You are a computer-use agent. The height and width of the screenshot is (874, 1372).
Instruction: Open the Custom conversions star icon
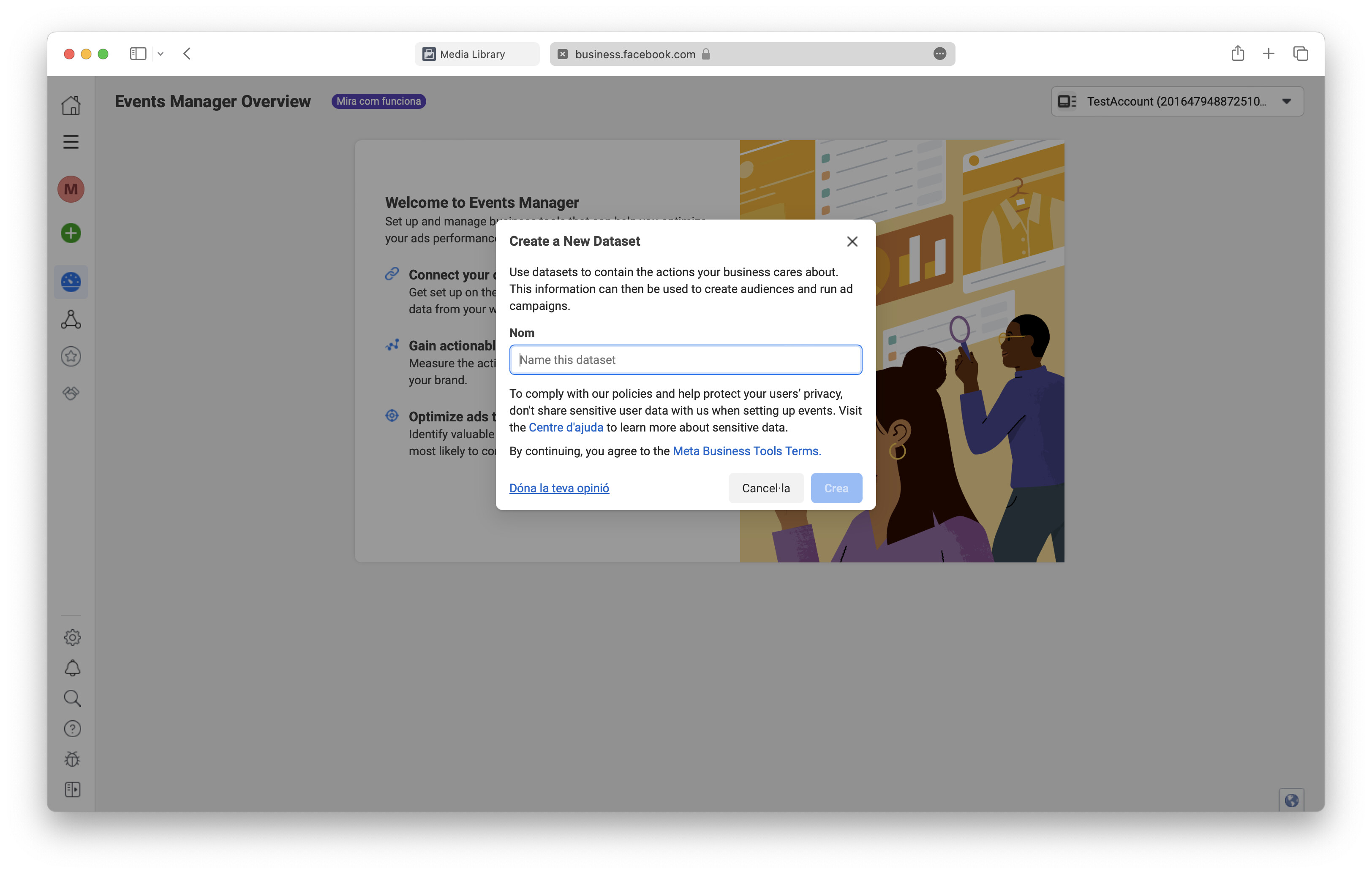(71, 356)
